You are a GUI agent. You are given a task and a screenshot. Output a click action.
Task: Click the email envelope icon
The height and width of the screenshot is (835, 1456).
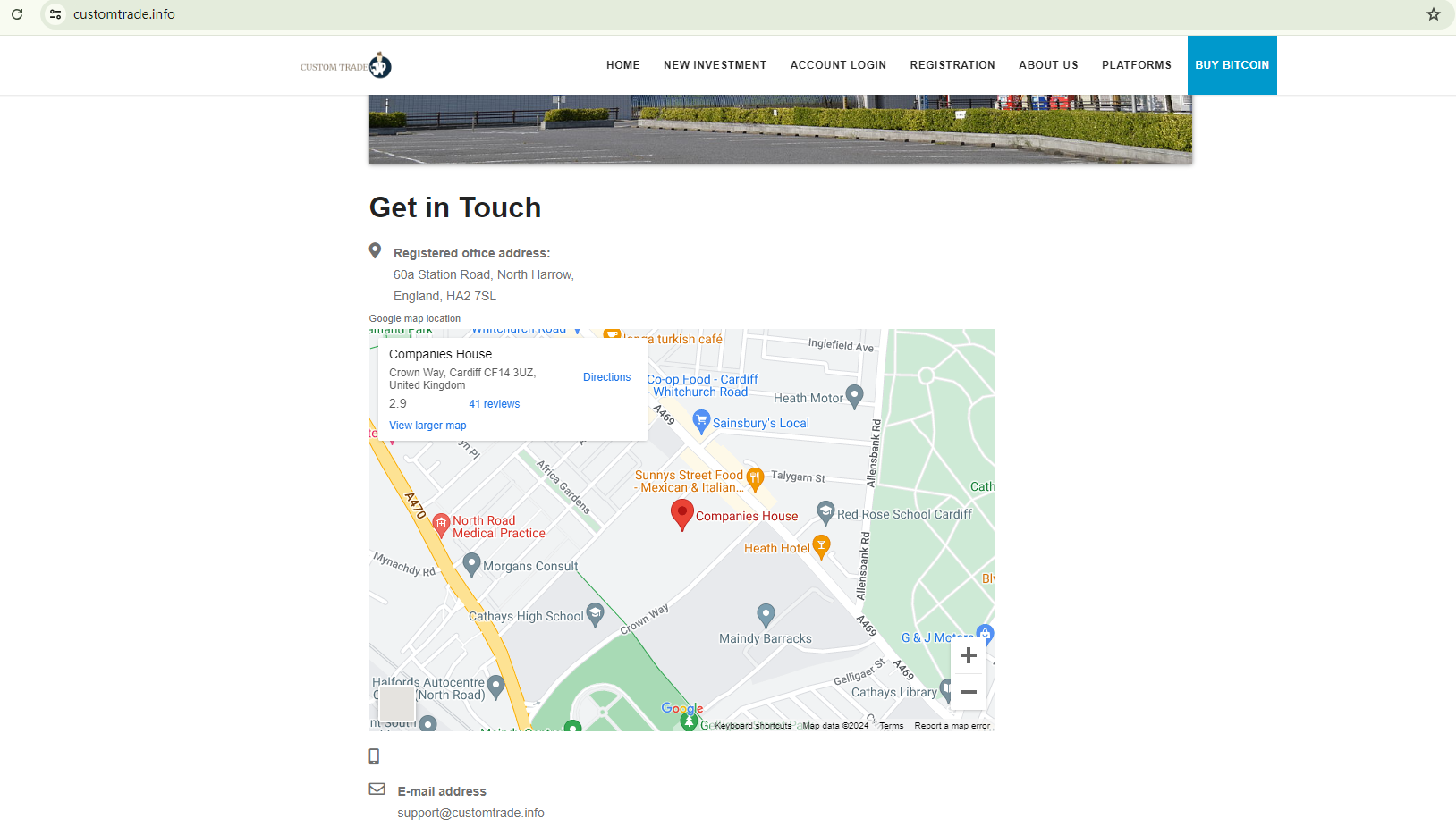377,789
